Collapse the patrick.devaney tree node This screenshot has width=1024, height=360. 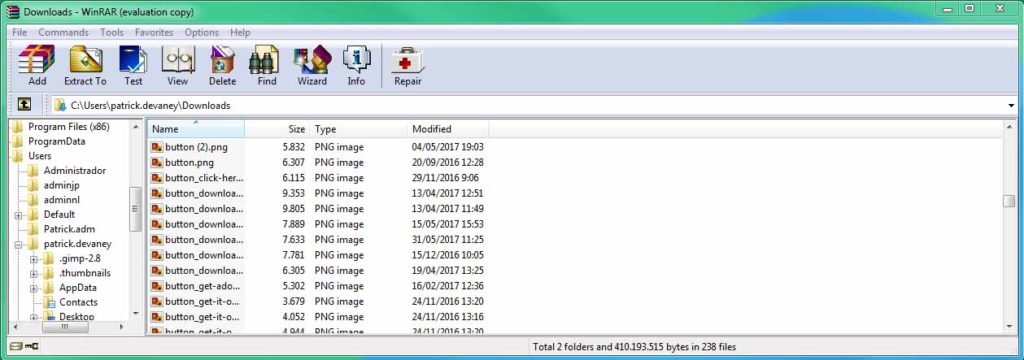tap(18, 244)
